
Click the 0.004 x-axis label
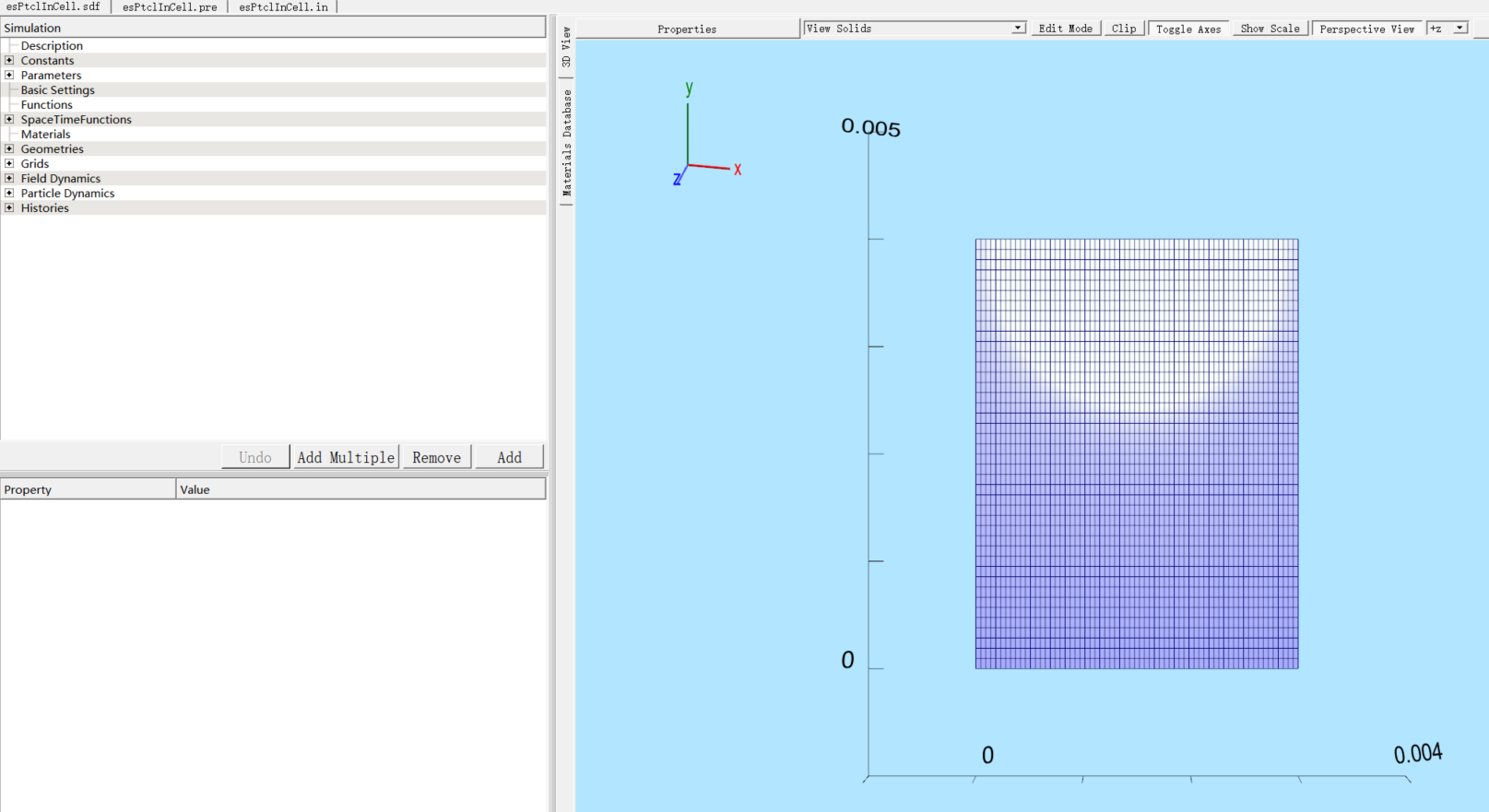pyautogui.click(x=1418, y=754)
